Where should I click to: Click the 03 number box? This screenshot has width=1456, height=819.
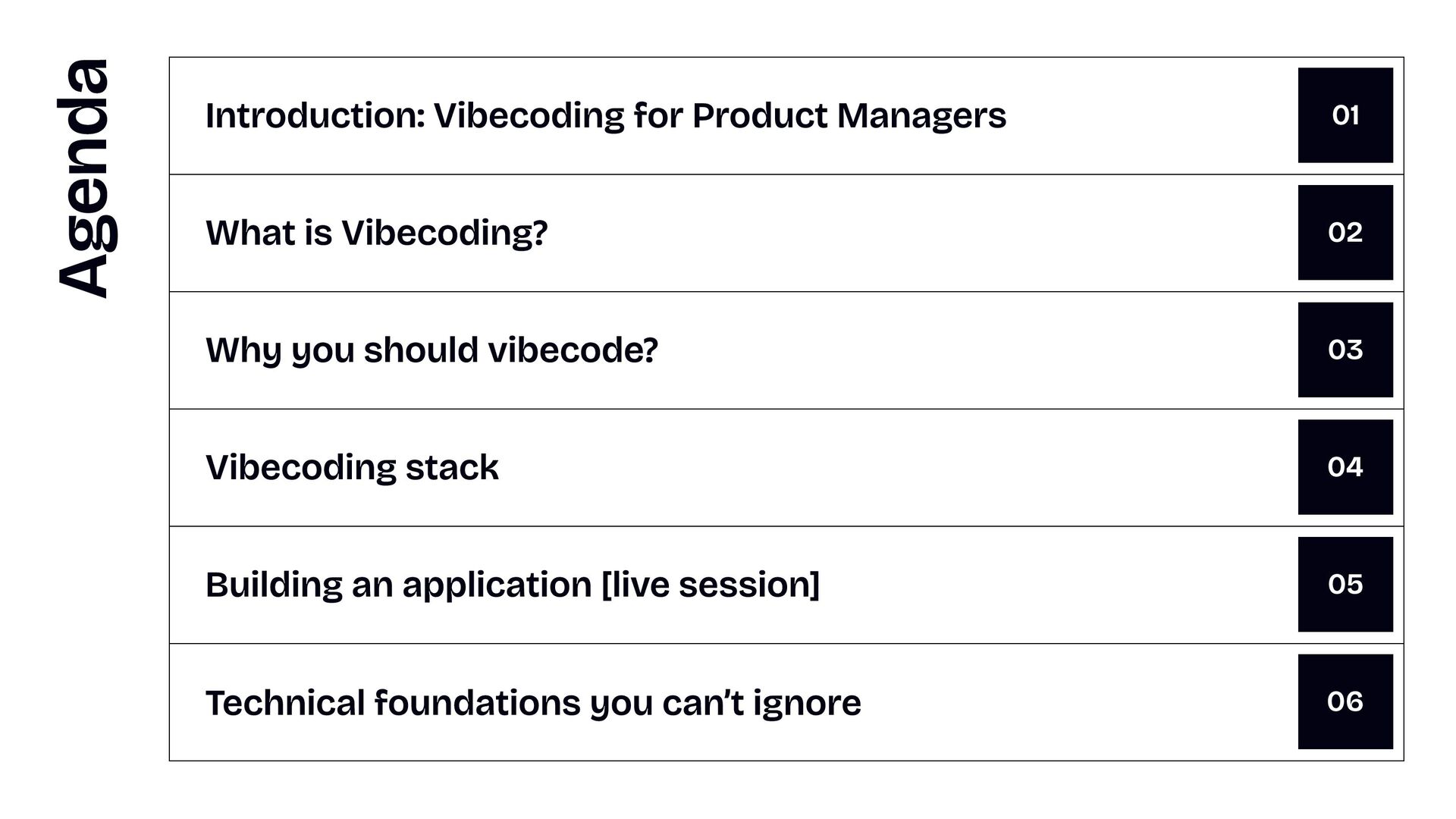click(1345, 350)
